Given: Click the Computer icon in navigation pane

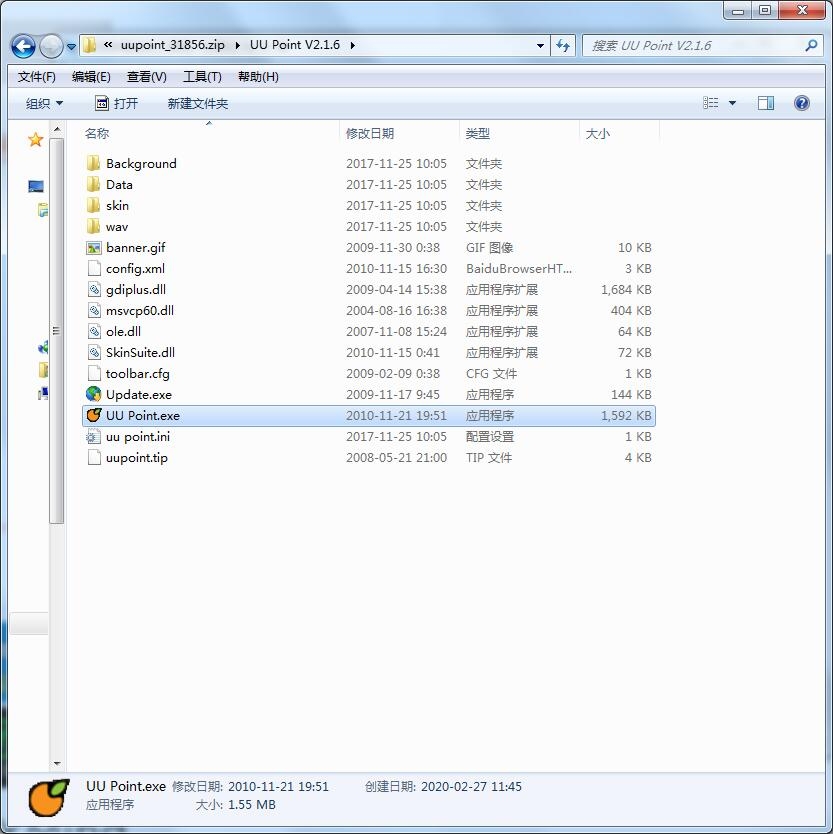Looking at the screenshot, I should point(36,186).
